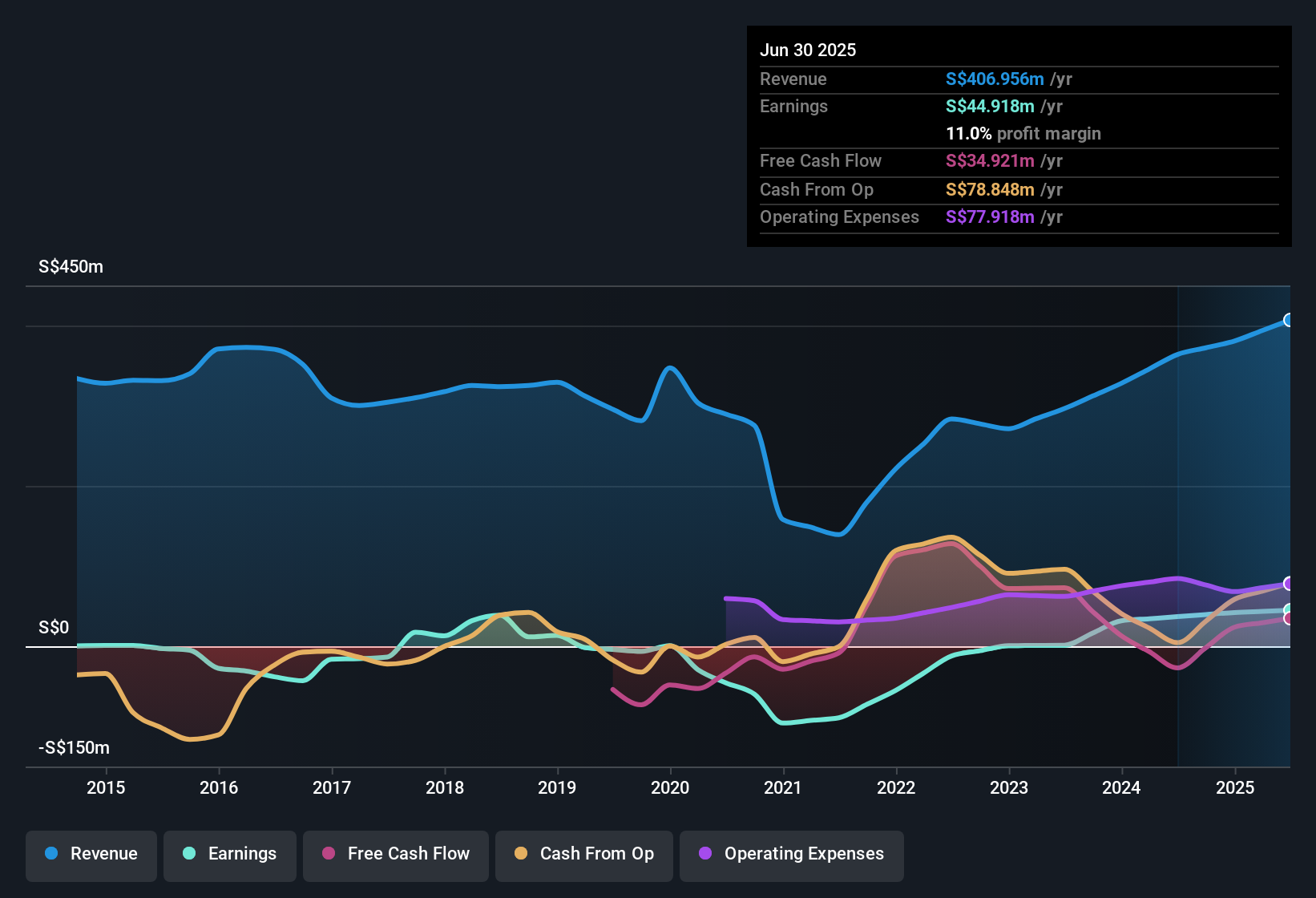This screenshot has width=1316, height=898.
Task: Click the blue Revenue dot icon in legend
Action: [51, 854]
